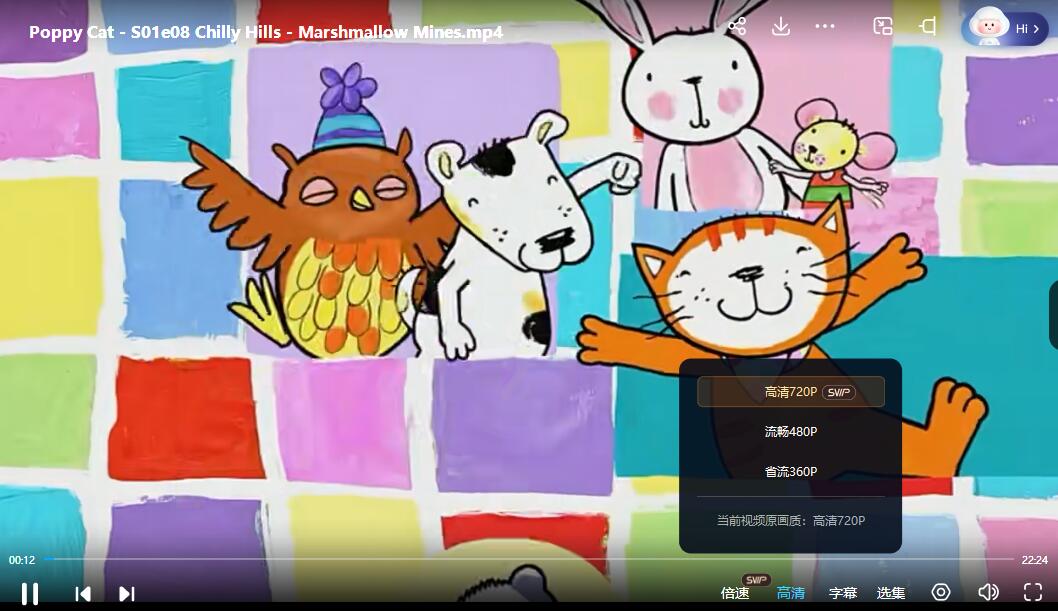The image size is (1058, 611).
Task: Open the three-dots more options menu
Action: tap(825, 26)
